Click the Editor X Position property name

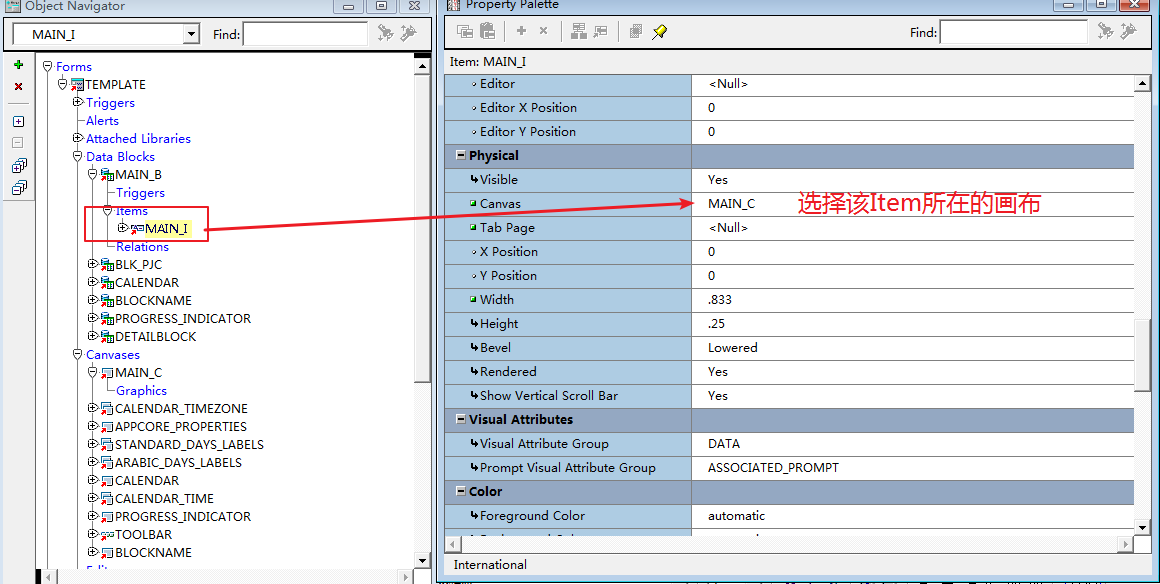(528, 108)
